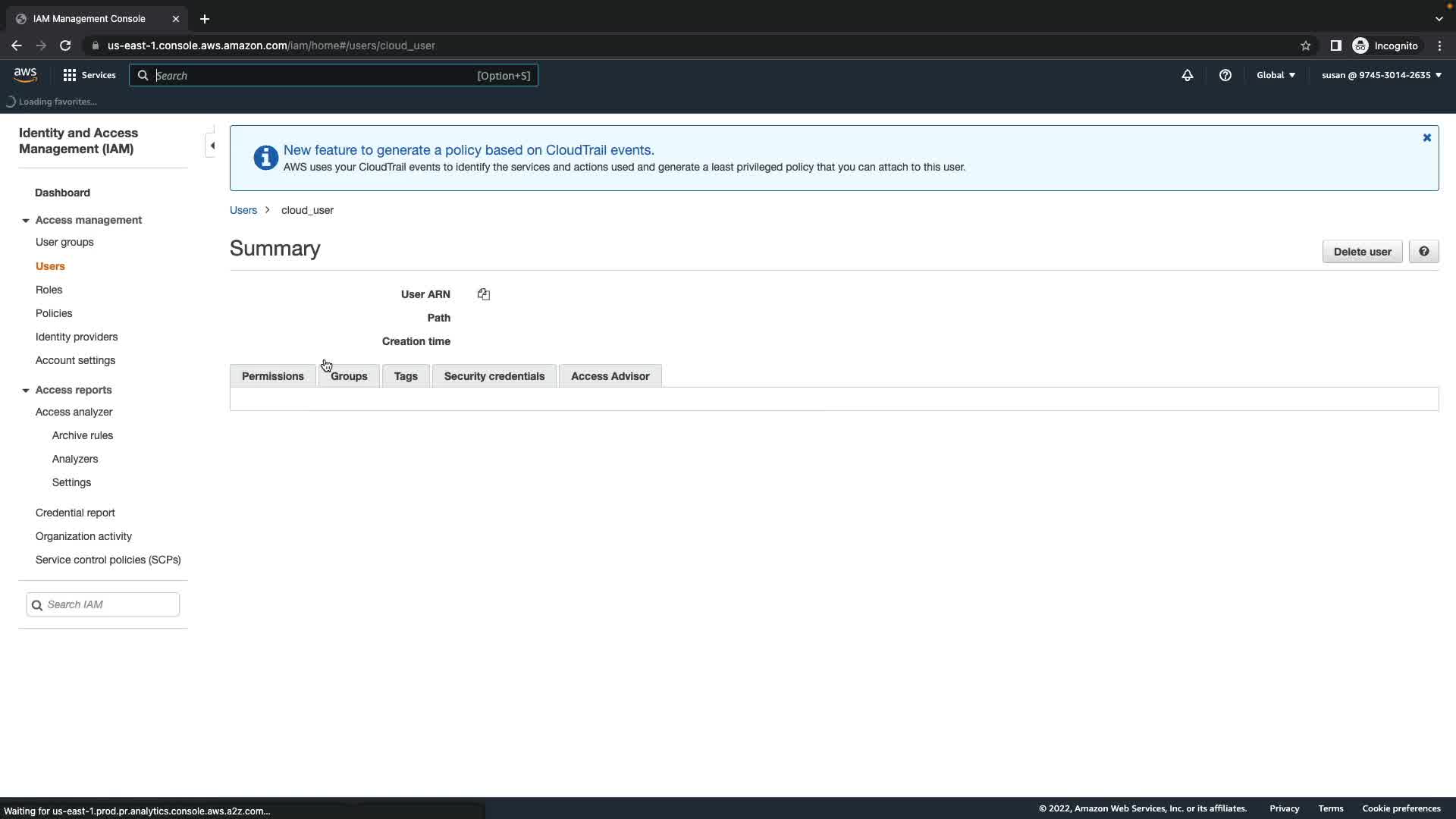Switch to the Groups tab
This screenshot has width=1456, height=819.
point(350,376)
